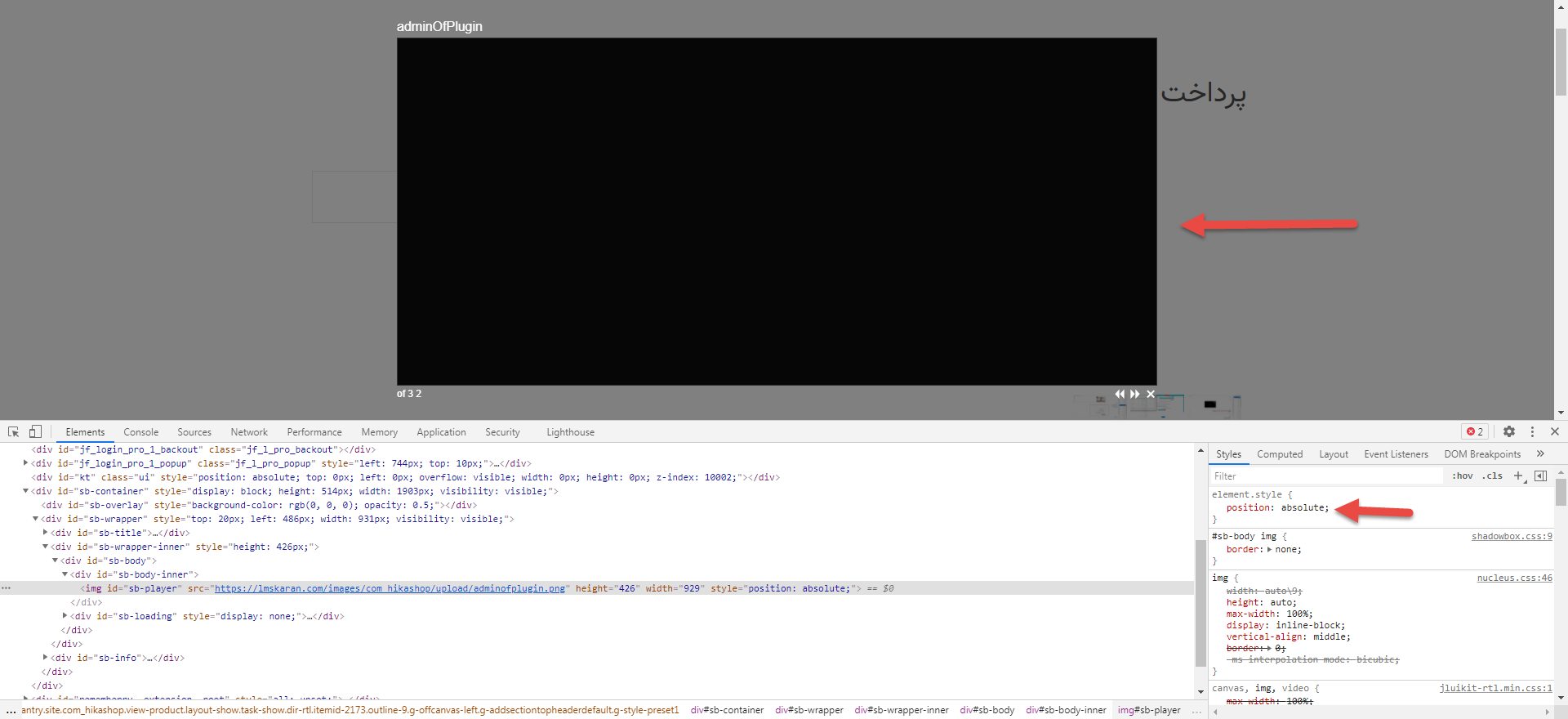Select the Memory tab
This screenshot has height=719, width=1568.
(380, 432)
